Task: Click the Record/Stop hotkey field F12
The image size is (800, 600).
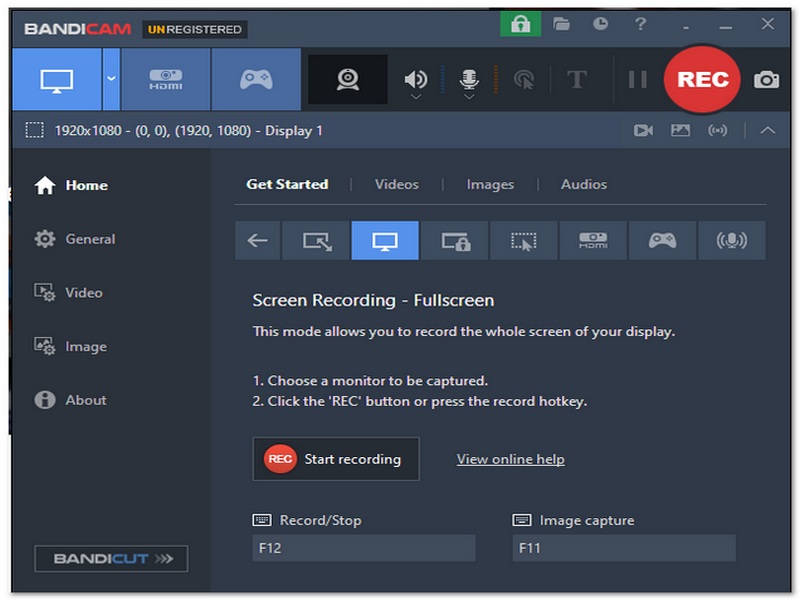Action: 364,548
